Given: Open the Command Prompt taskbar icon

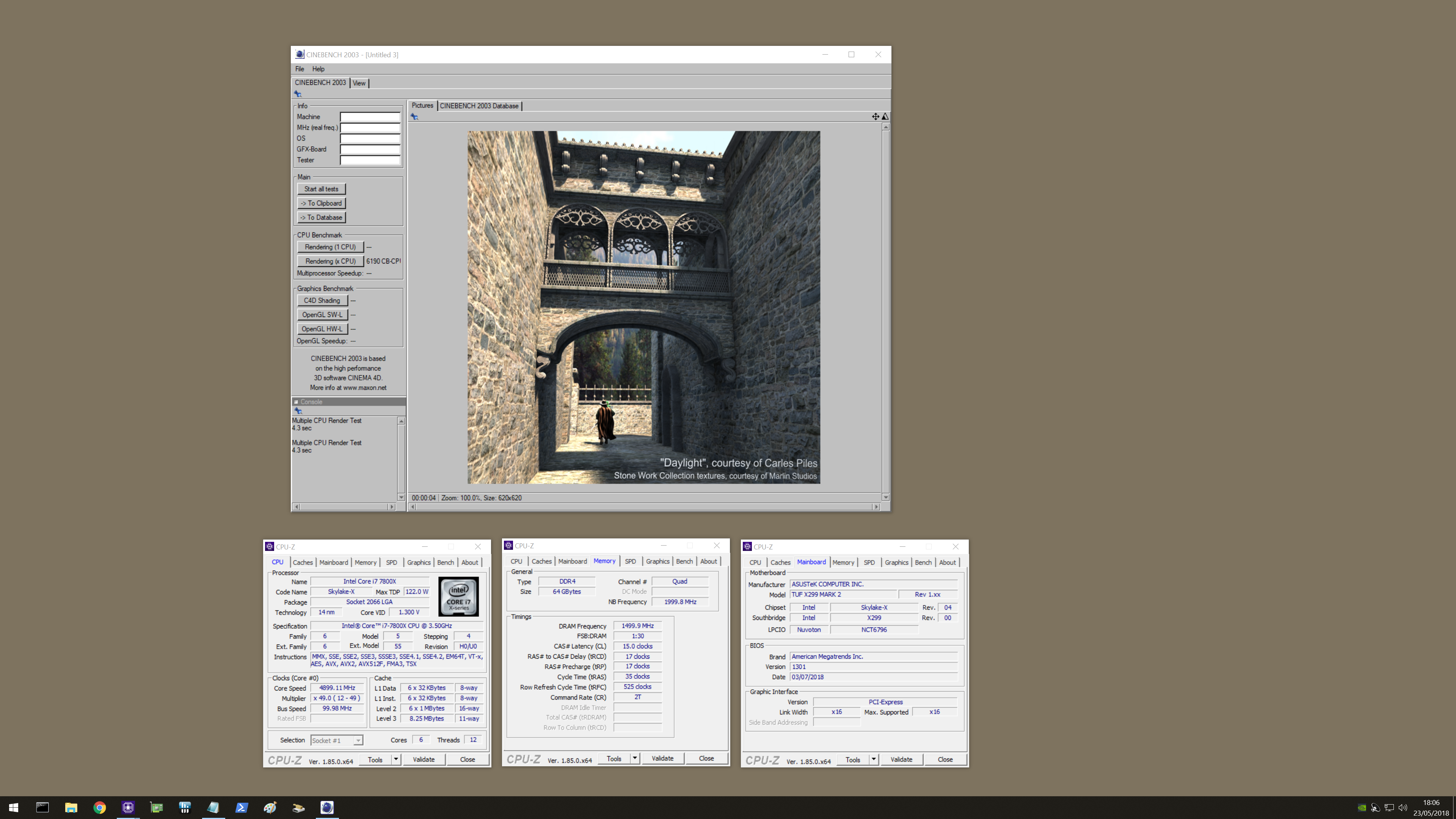Looking at the screenshot, I should 42,807.
